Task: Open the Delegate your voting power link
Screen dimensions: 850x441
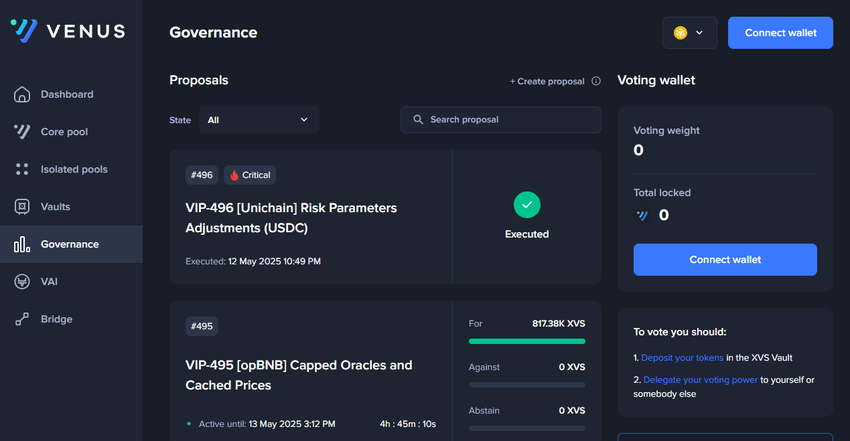Action: coord(700,380)
